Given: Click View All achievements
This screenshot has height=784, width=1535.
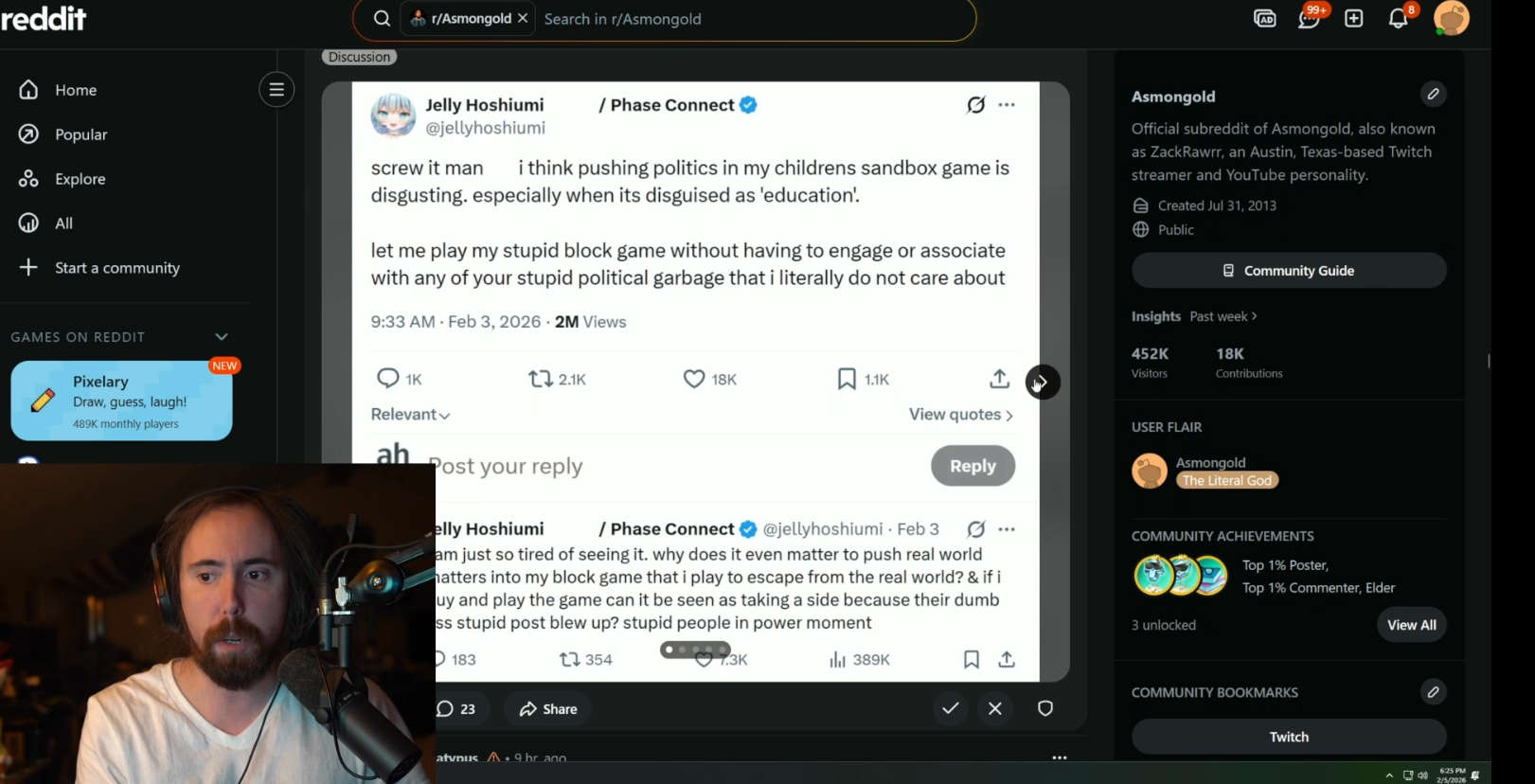Looking at the screenshot, I should 1412,625.
